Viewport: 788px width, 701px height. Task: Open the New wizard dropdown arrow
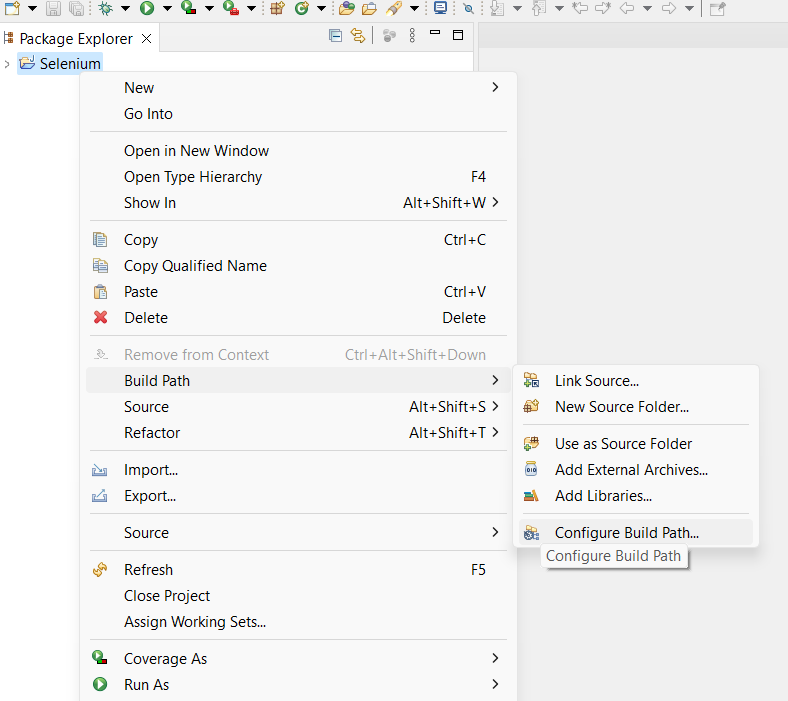coord(32,9)
